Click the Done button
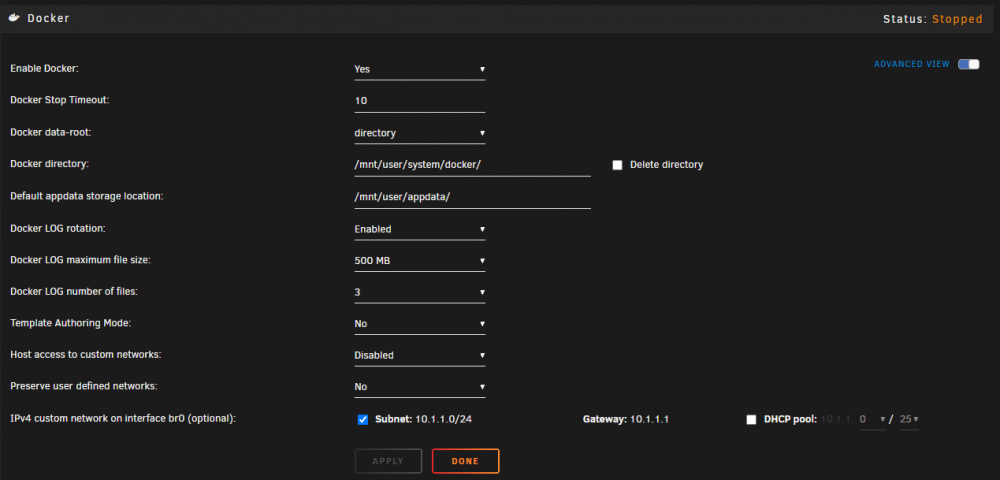Viewport: 1000px width, 480px height. point(465,462)
